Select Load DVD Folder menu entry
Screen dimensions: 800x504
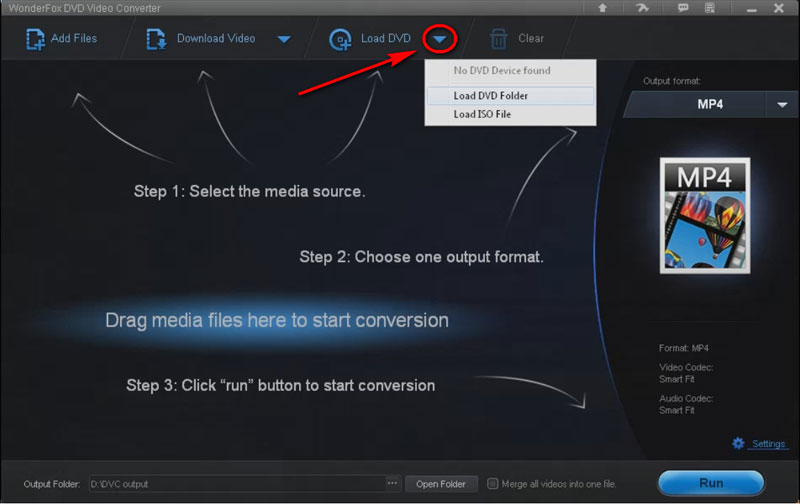point(510,96)
